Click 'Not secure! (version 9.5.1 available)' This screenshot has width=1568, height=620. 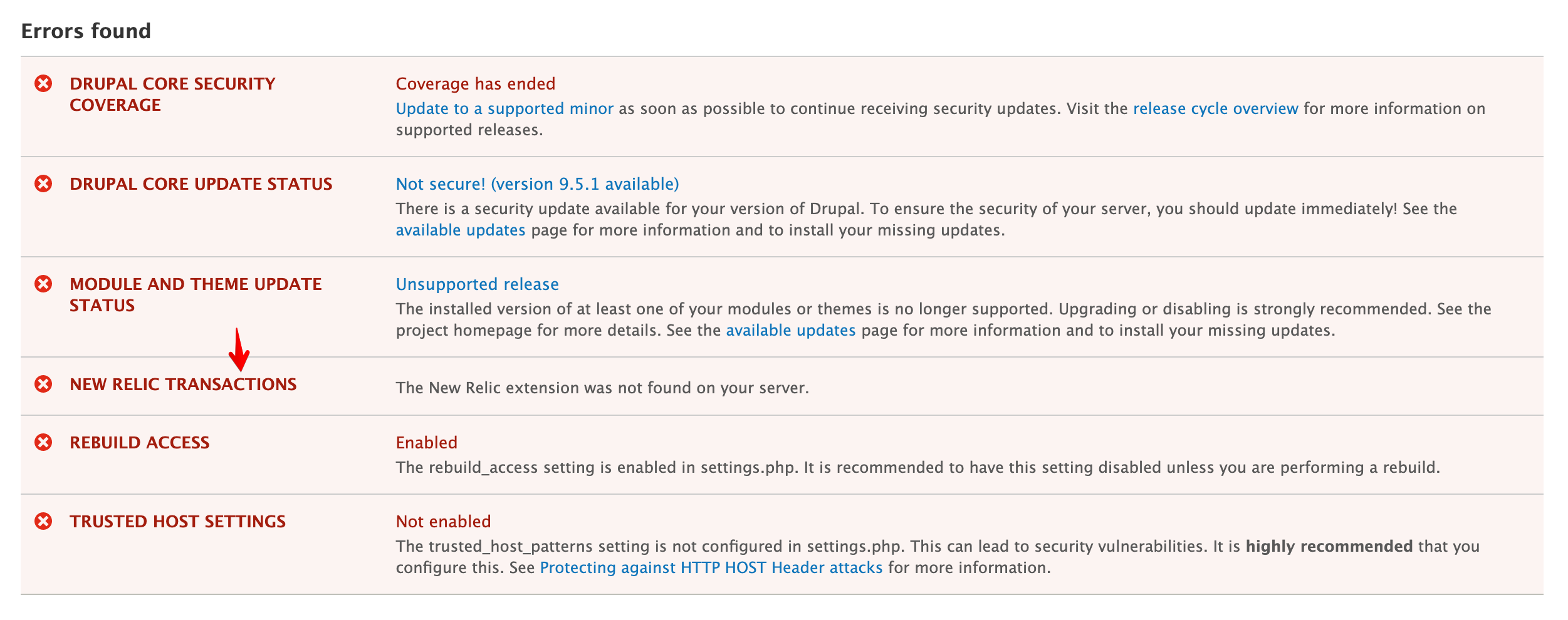tap(537, 183)
